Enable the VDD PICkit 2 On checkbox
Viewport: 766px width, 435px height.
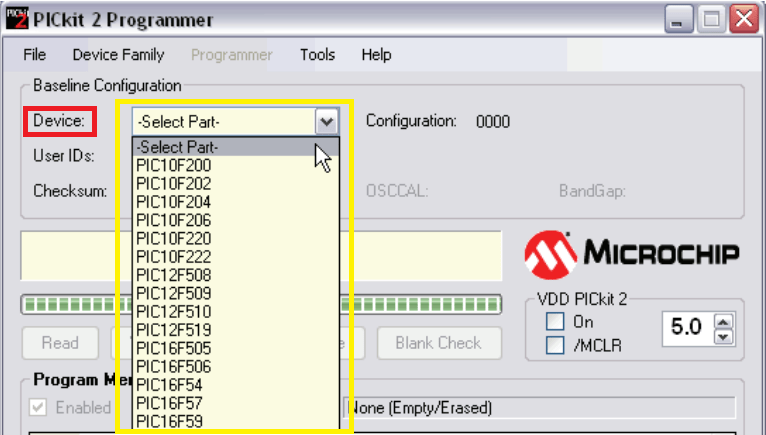(x=555, y=323)
